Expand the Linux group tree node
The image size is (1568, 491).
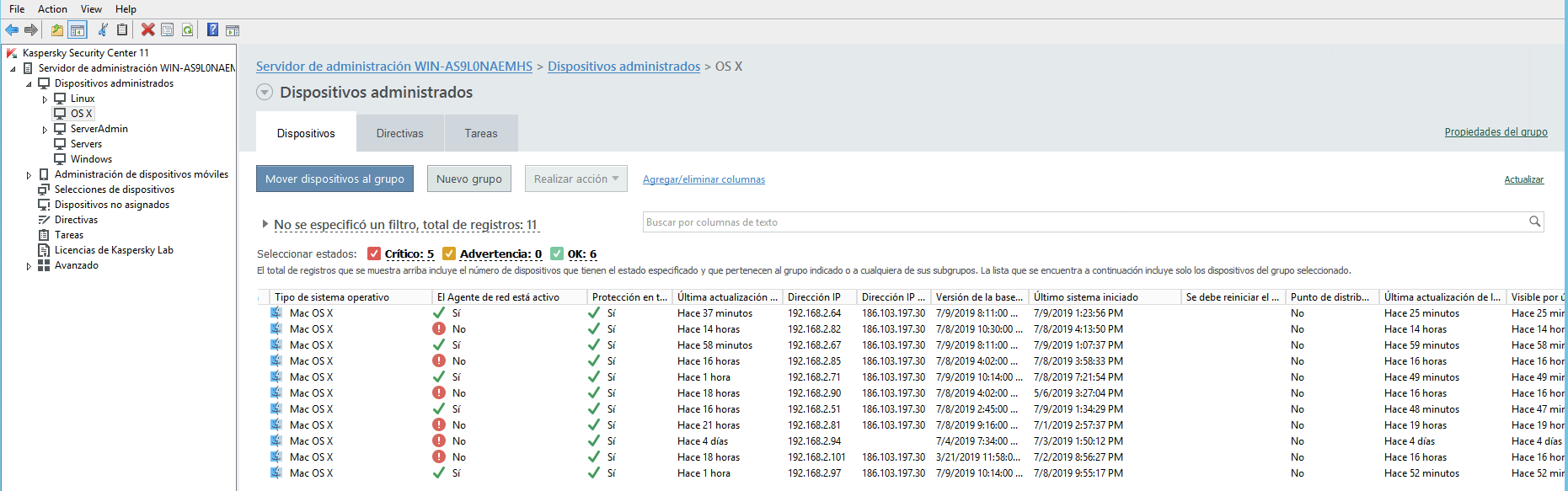tap(45, 99)
